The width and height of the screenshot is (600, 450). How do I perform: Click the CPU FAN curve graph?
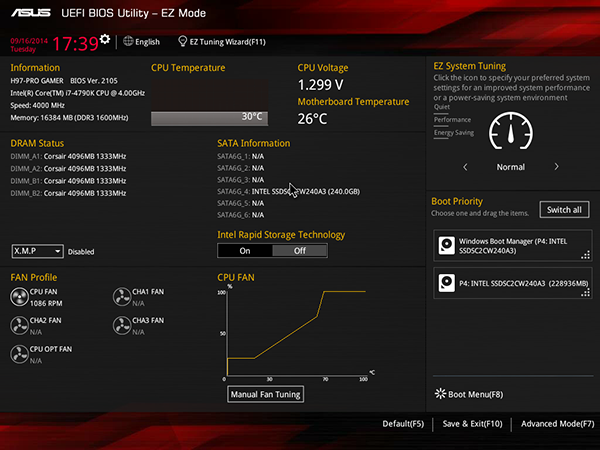click(295, 333)
